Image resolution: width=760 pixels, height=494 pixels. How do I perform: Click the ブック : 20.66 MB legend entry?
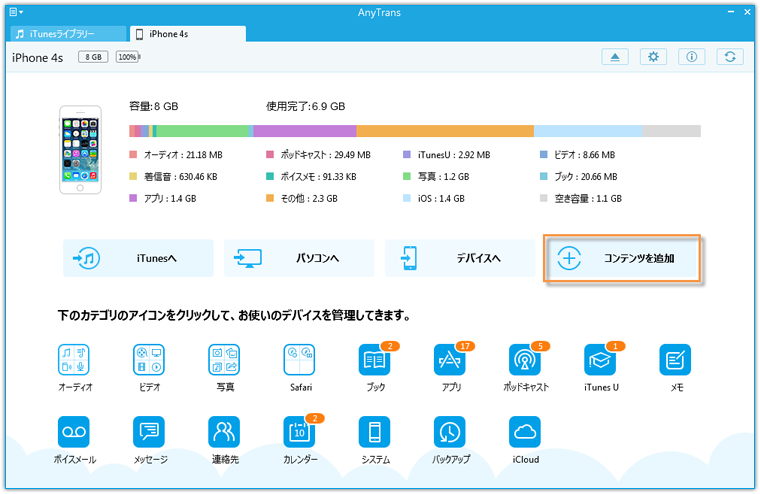click(579, 176)
